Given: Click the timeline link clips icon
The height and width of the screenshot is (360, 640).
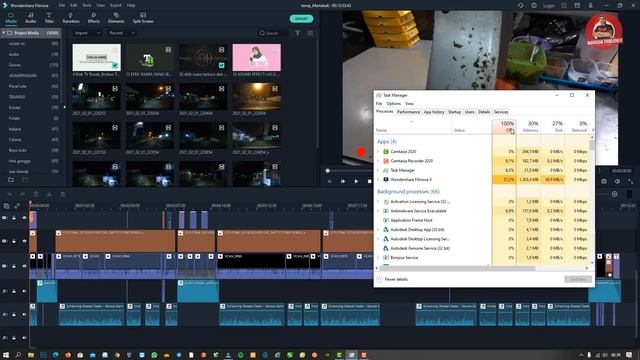Looking at the screenshot, I should click(x=17, y=206).
